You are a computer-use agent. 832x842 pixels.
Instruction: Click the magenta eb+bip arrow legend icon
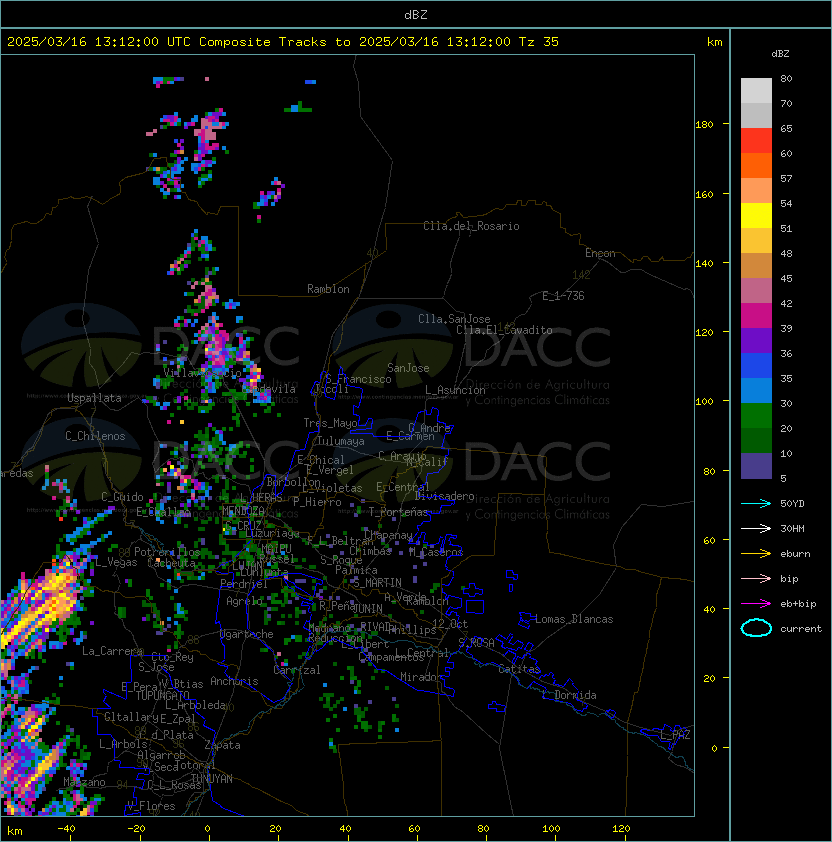[x=756, y=604]
